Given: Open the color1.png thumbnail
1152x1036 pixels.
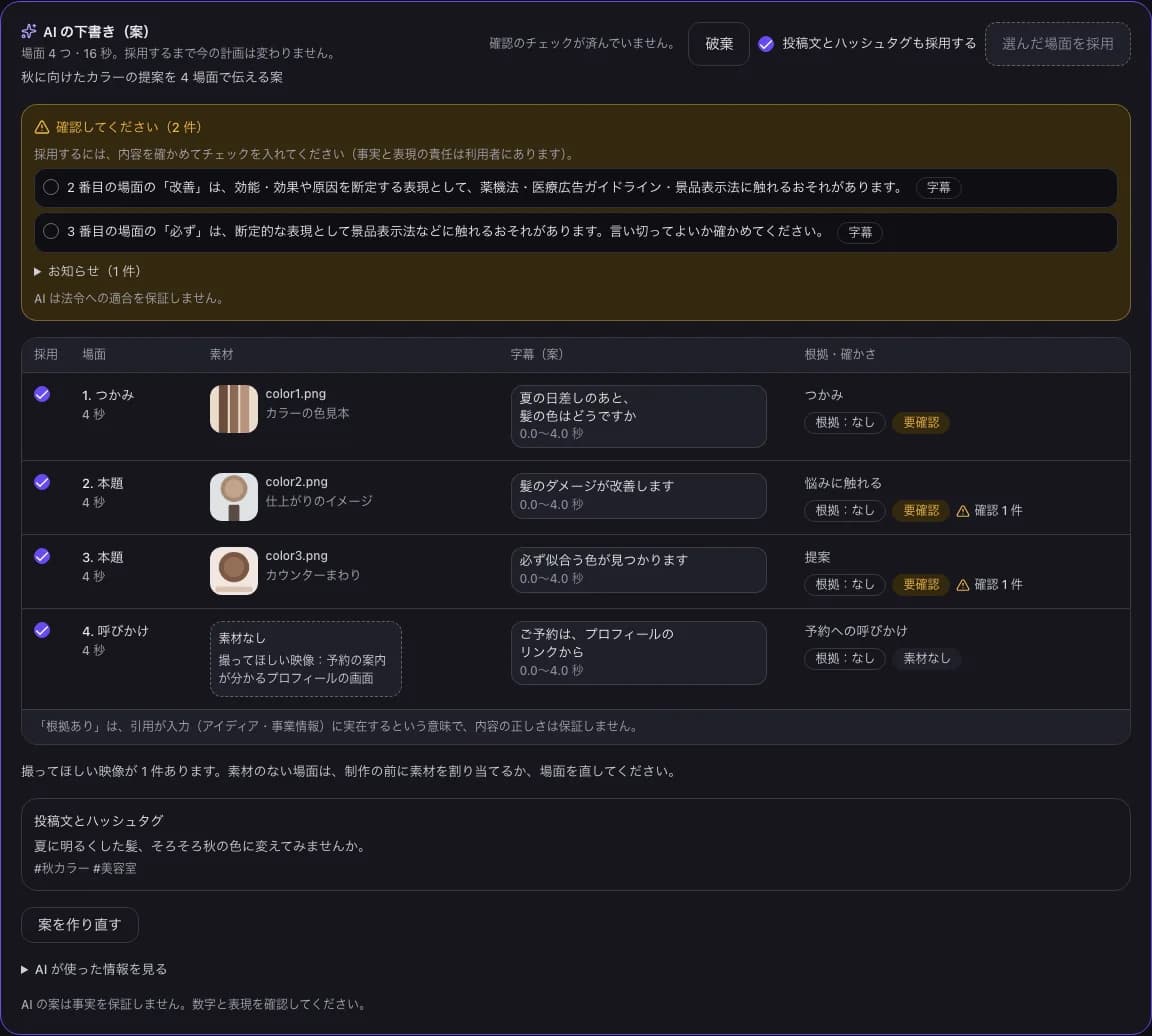Looking at the screenshot, I should click(234, 409).
